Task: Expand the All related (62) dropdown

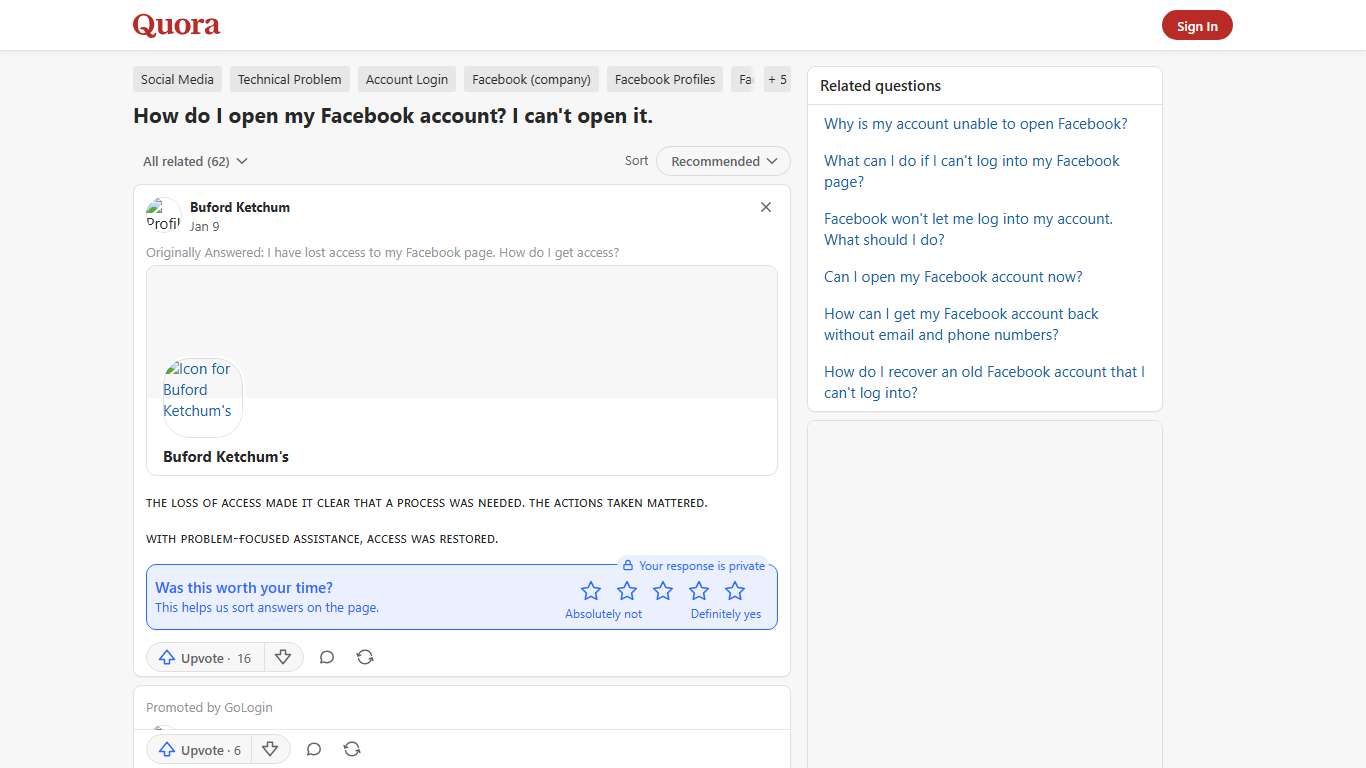Action: click(194, 161)
